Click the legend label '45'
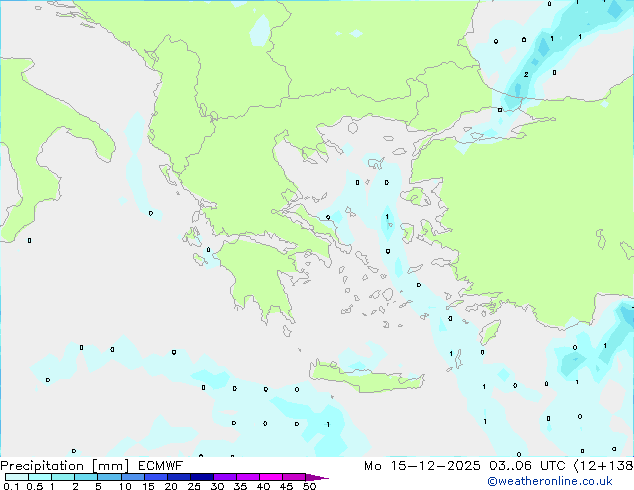This screenshot has width=634, height=490. point(286,486)
